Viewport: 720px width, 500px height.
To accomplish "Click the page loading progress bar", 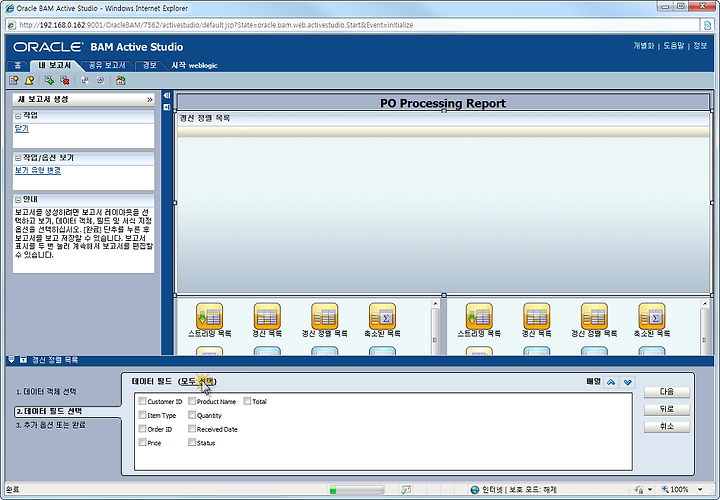I will pos(357,490).
